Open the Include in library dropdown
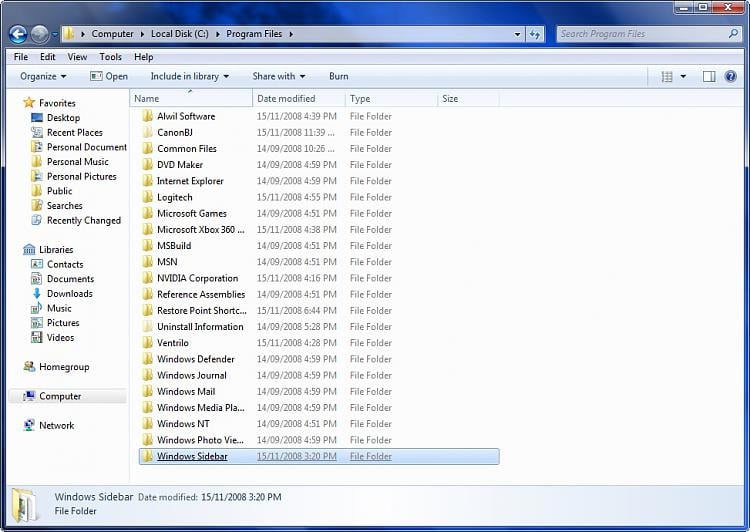Viewport: 750px width, 532px height. 189,77
